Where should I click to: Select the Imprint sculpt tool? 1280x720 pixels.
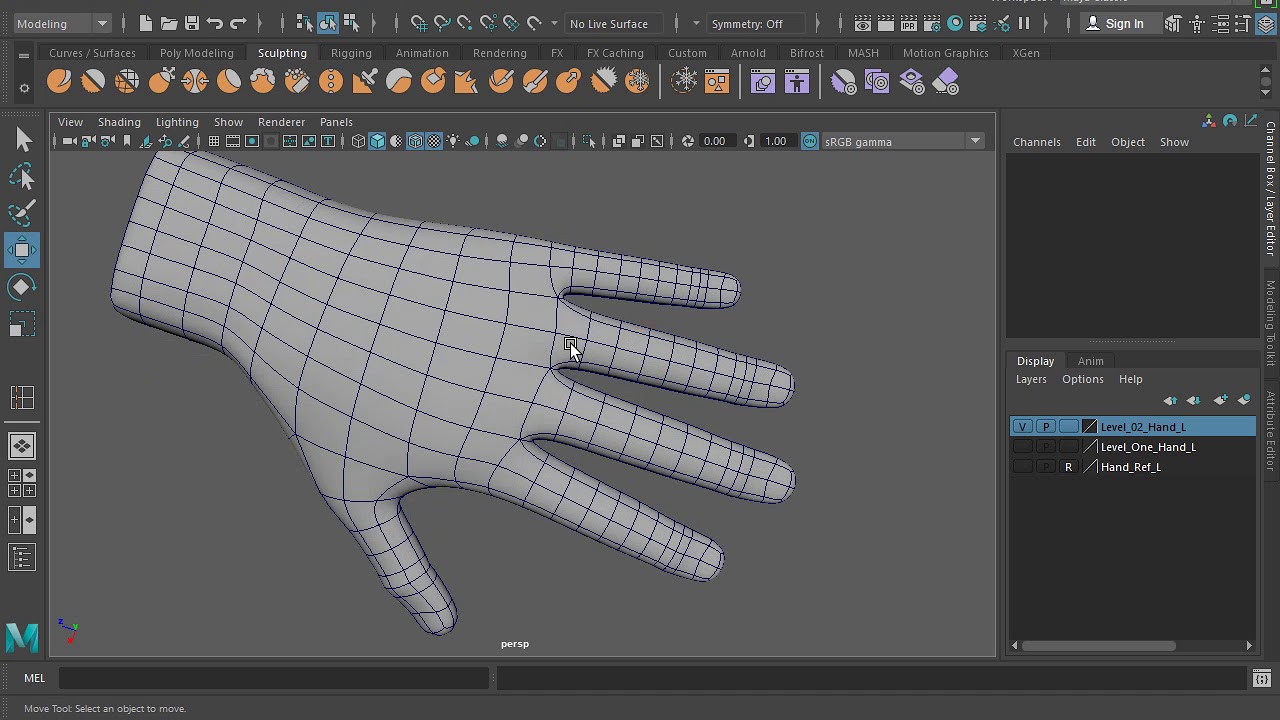coord(365,82)
